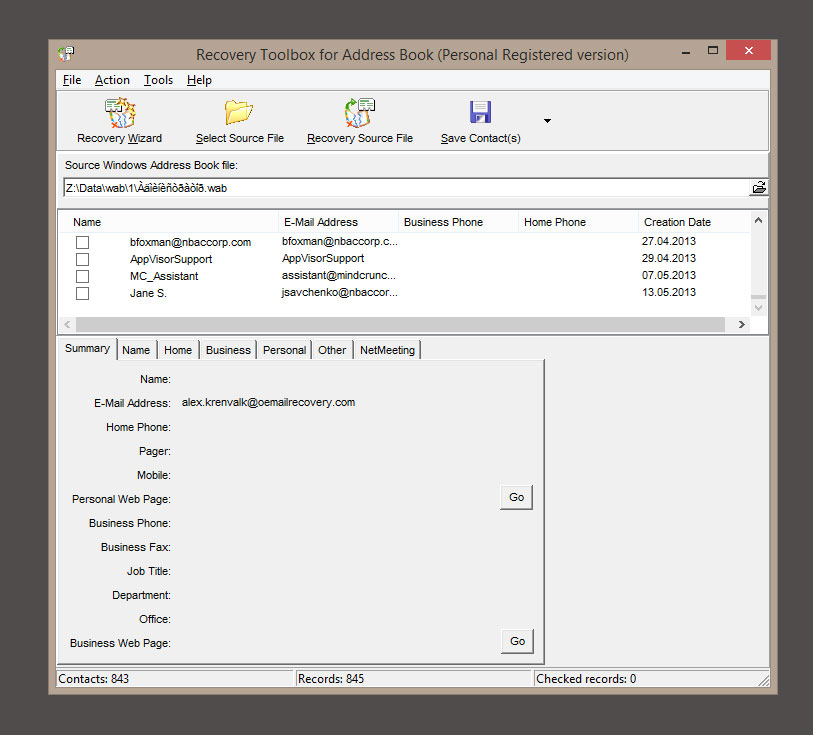Switch to the Personal tab
Screen dimensions: 813x735
coord(284,350)
